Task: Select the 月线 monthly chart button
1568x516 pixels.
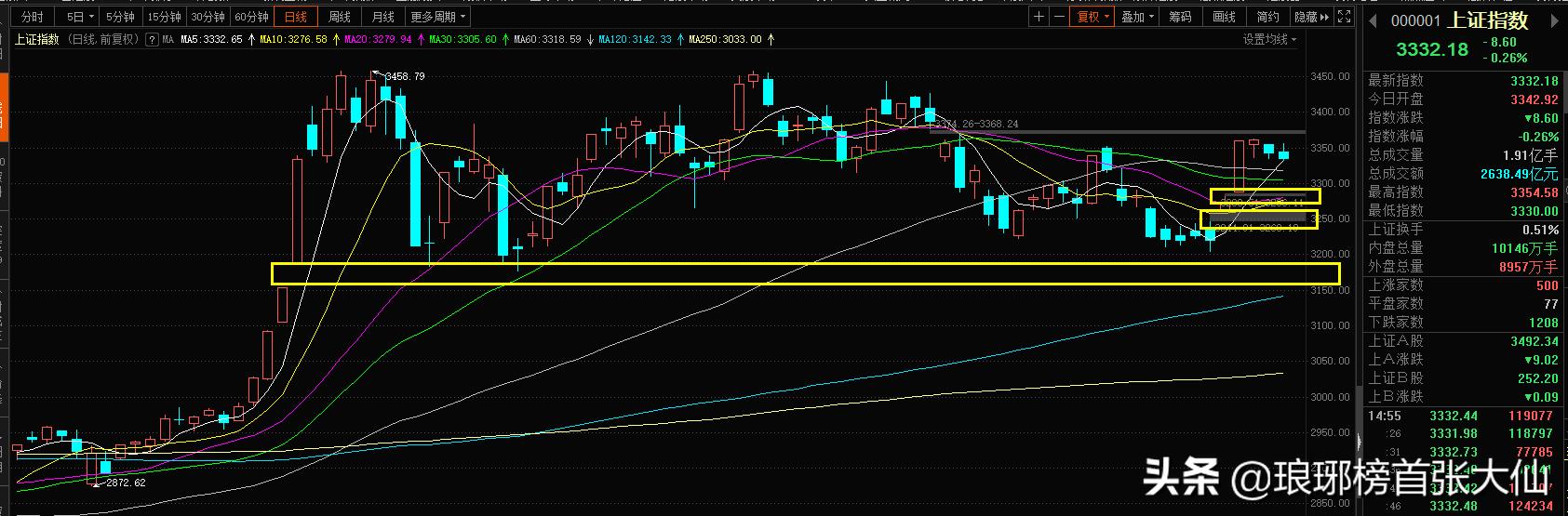Action: point(382,17)
